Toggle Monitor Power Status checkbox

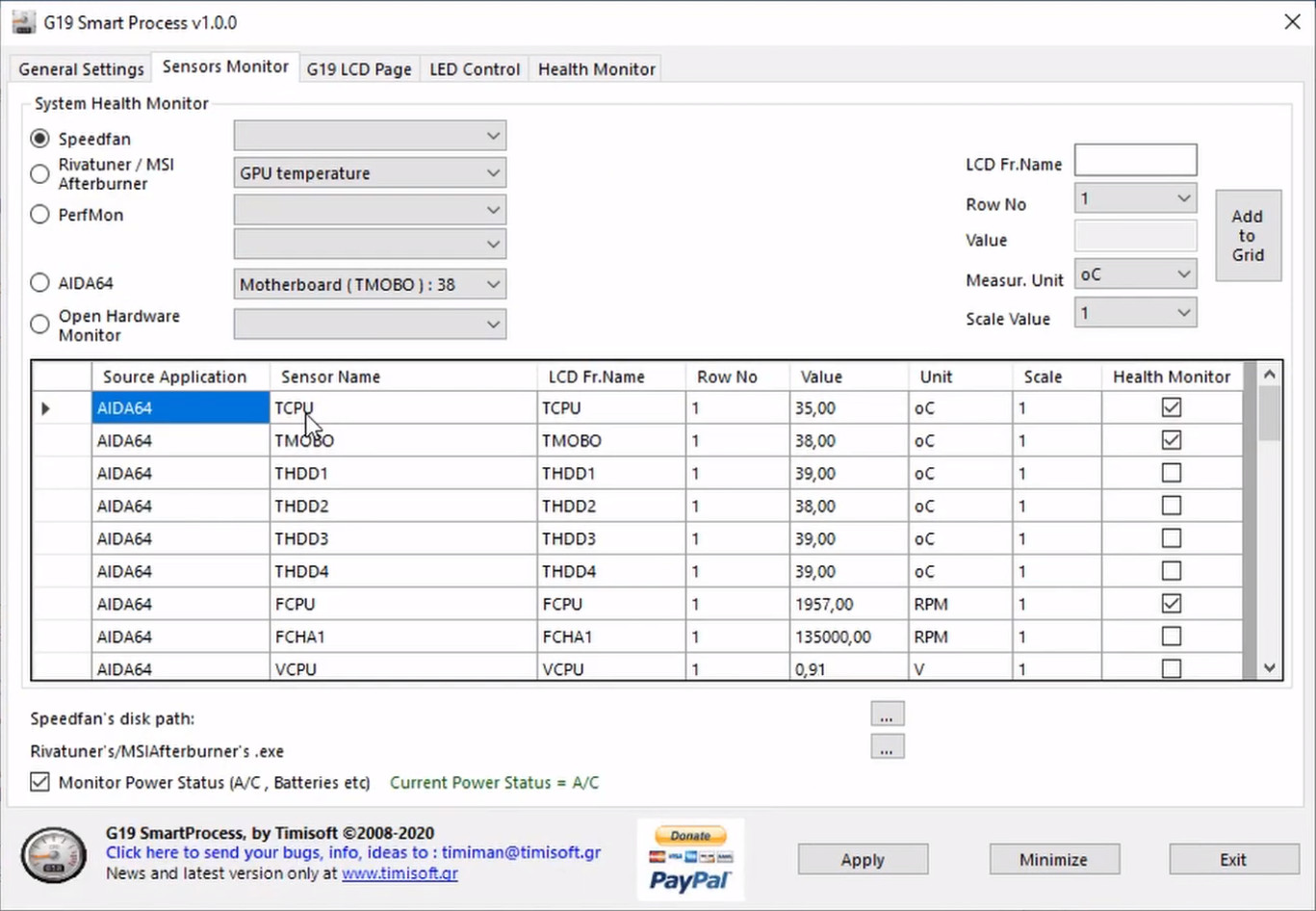coord(39,782)
